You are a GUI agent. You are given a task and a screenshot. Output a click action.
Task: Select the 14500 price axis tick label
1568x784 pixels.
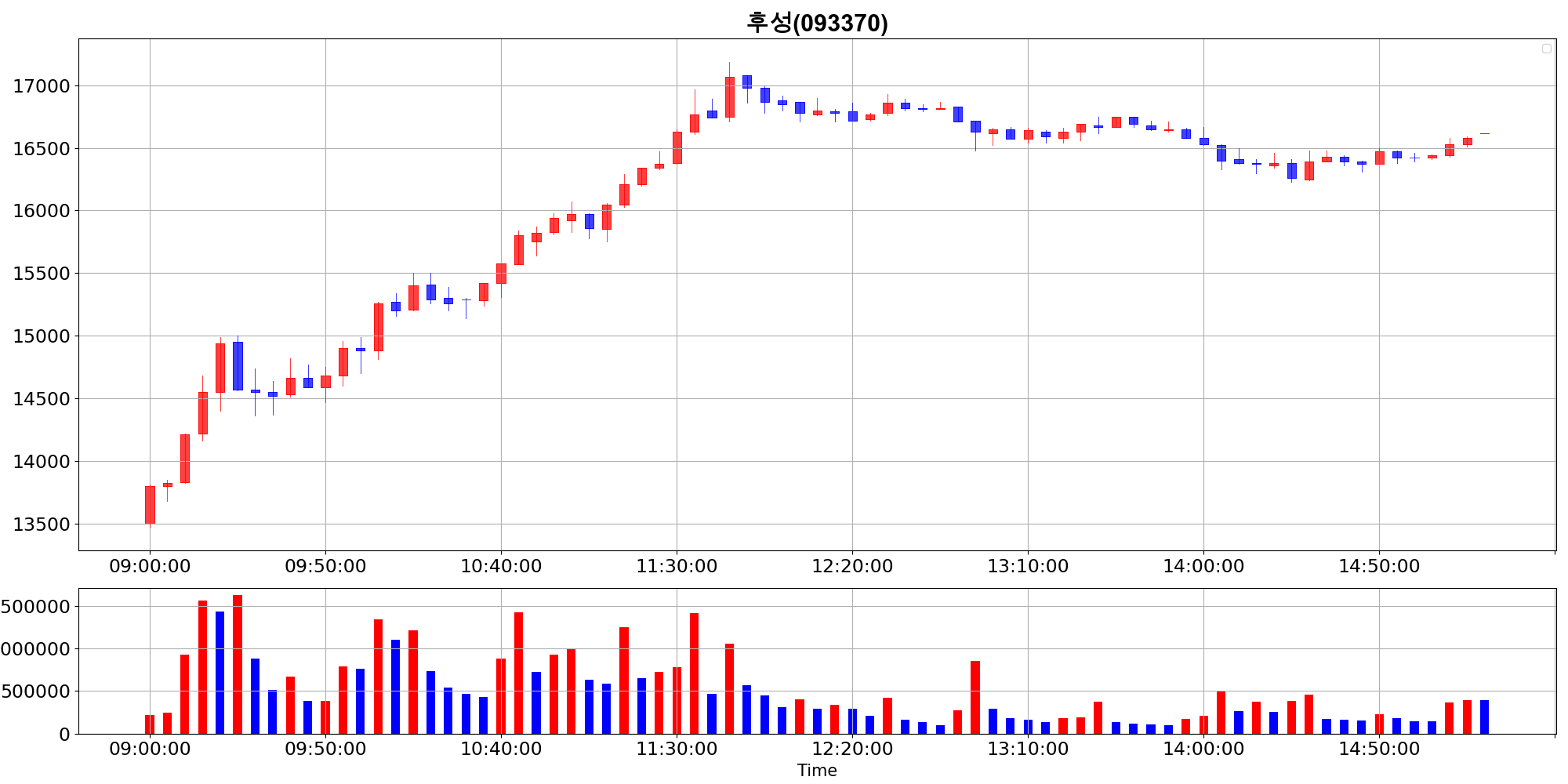pos(42,399)
